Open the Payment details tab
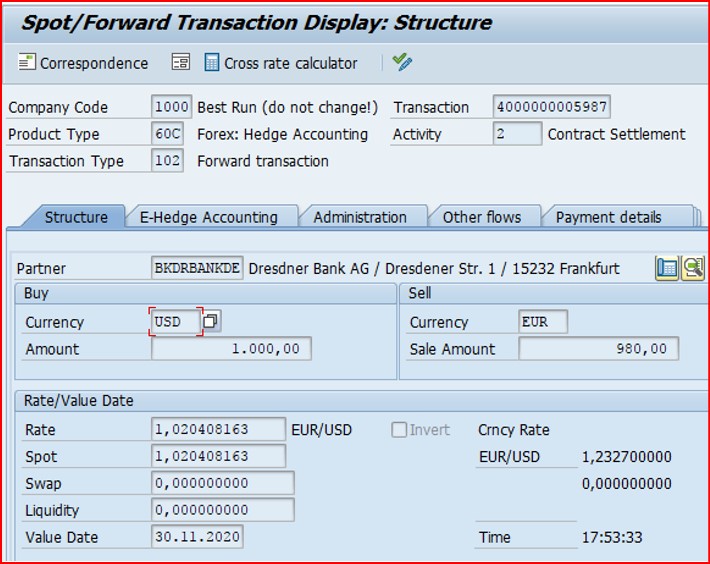Image resolution: width=710 pixels, height=564 pixels. pyautogui.click(x=609, y=217)
